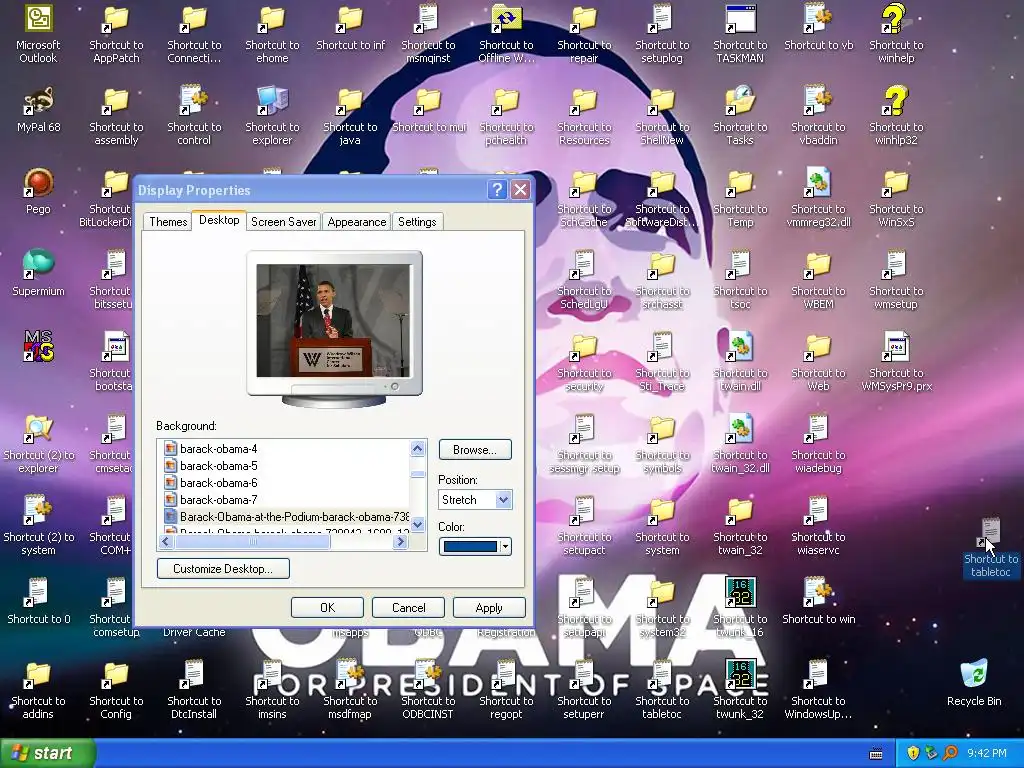Image resolution: width=1024 pixels, height=768 pixels.
Task: Click the help question mark button
Action: (497, 190)
